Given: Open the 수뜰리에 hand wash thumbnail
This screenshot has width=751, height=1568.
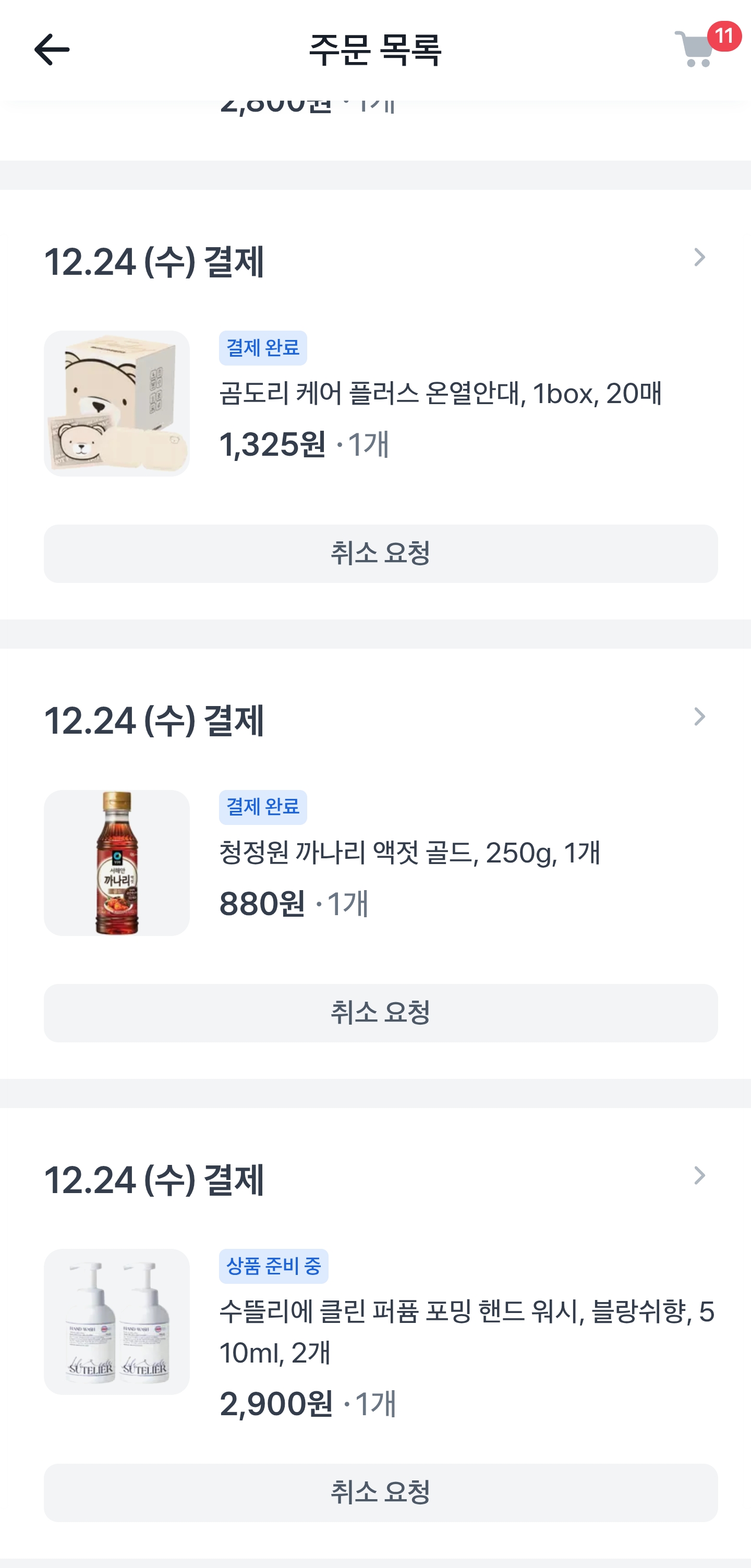Looking at the screenshot, I should [117, 1321].
